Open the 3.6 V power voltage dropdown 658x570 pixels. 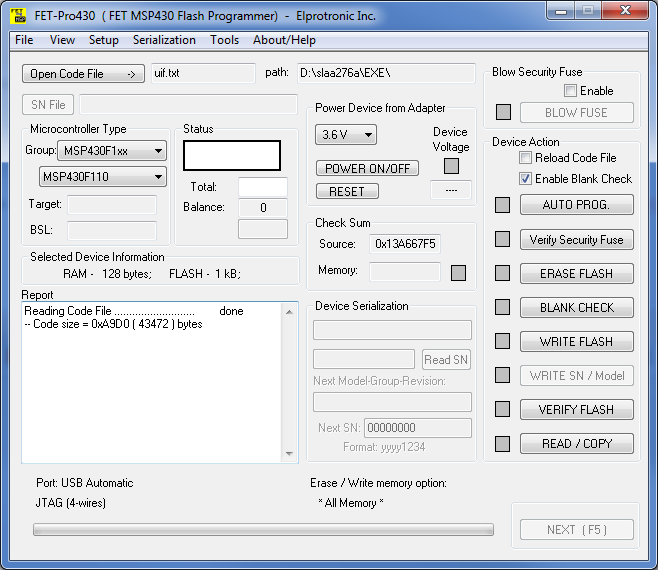(345, 135)
